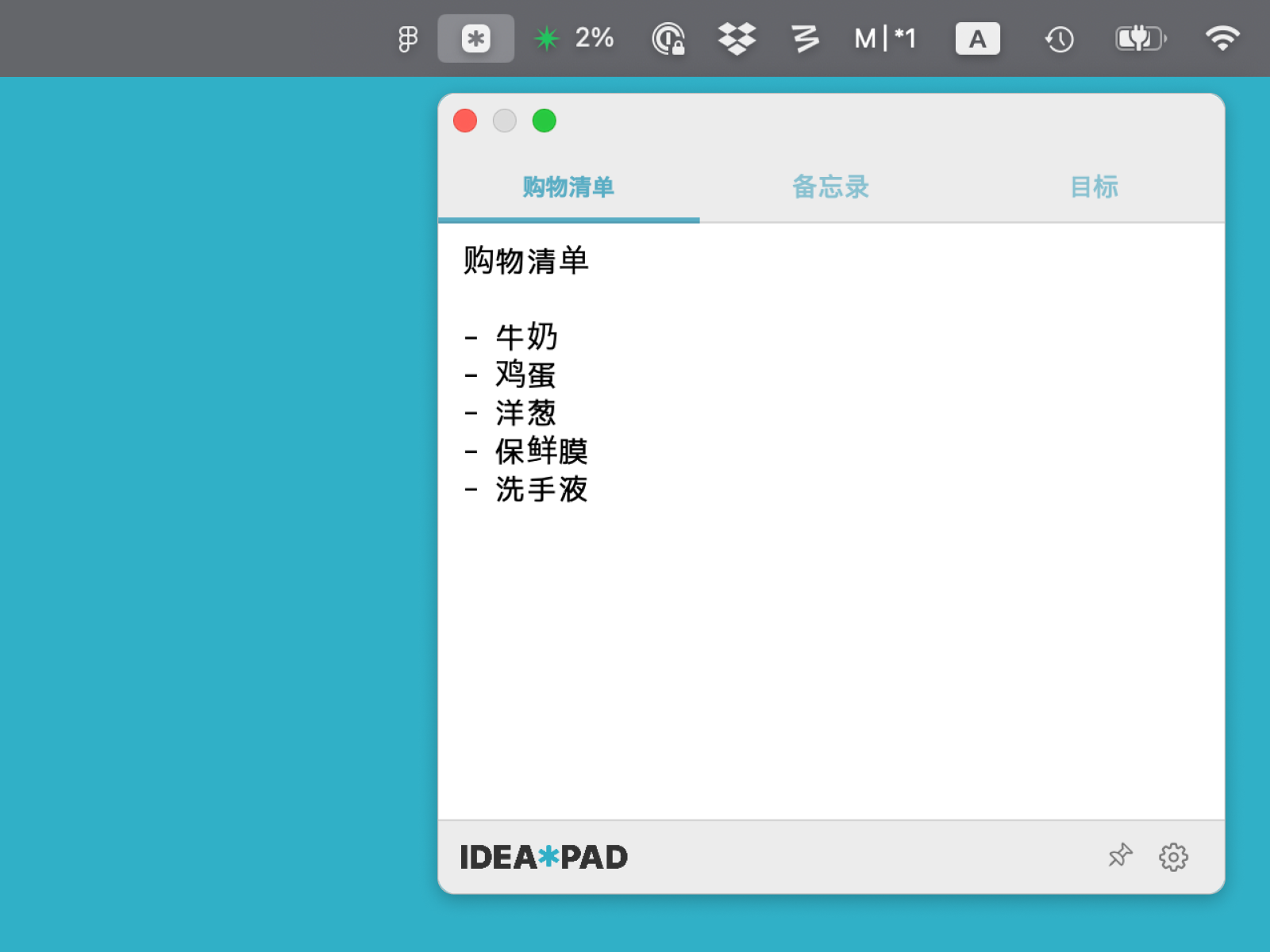Open the Time Machine menu bar icon

(1058, 37)
